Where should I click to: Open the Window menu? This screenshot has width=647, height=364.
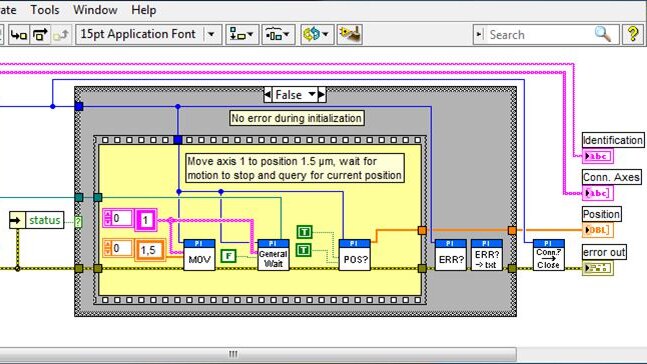[95, 9]
